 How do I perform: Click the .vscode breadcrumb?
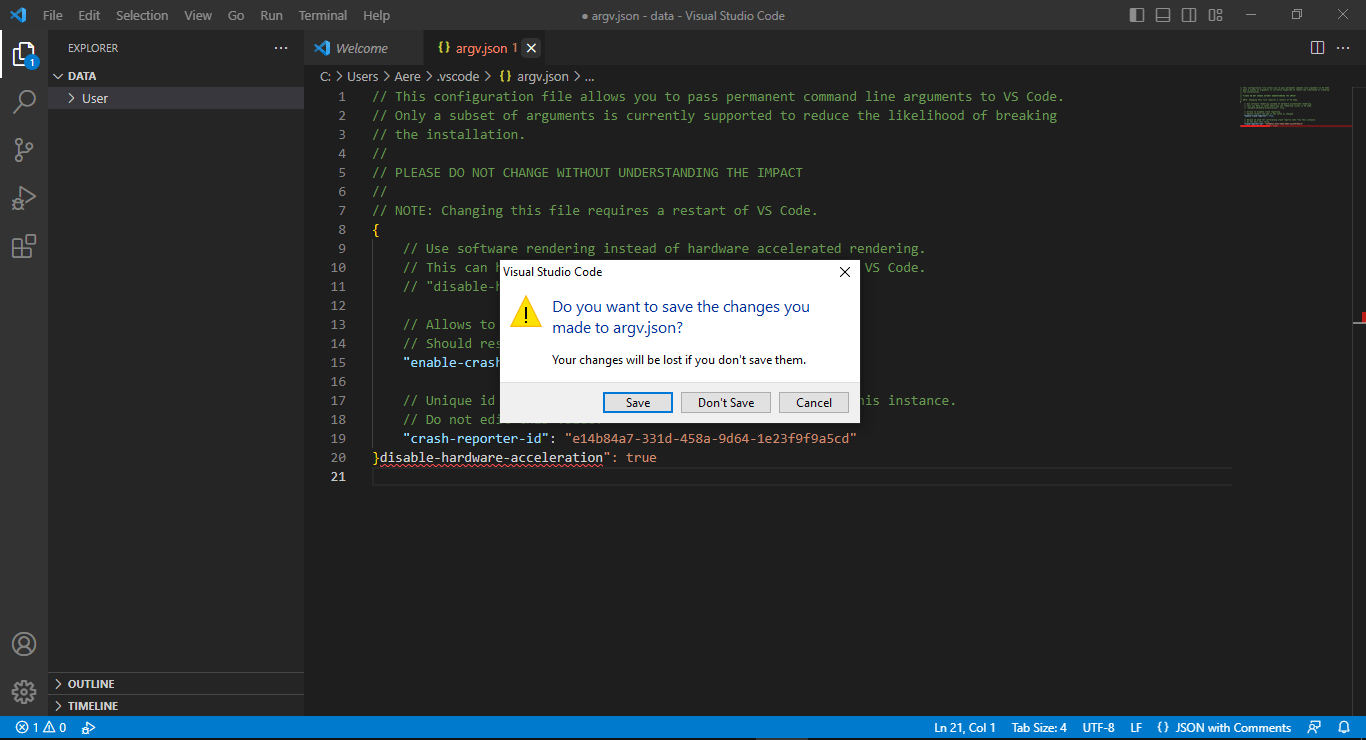(x=458, y=76)
